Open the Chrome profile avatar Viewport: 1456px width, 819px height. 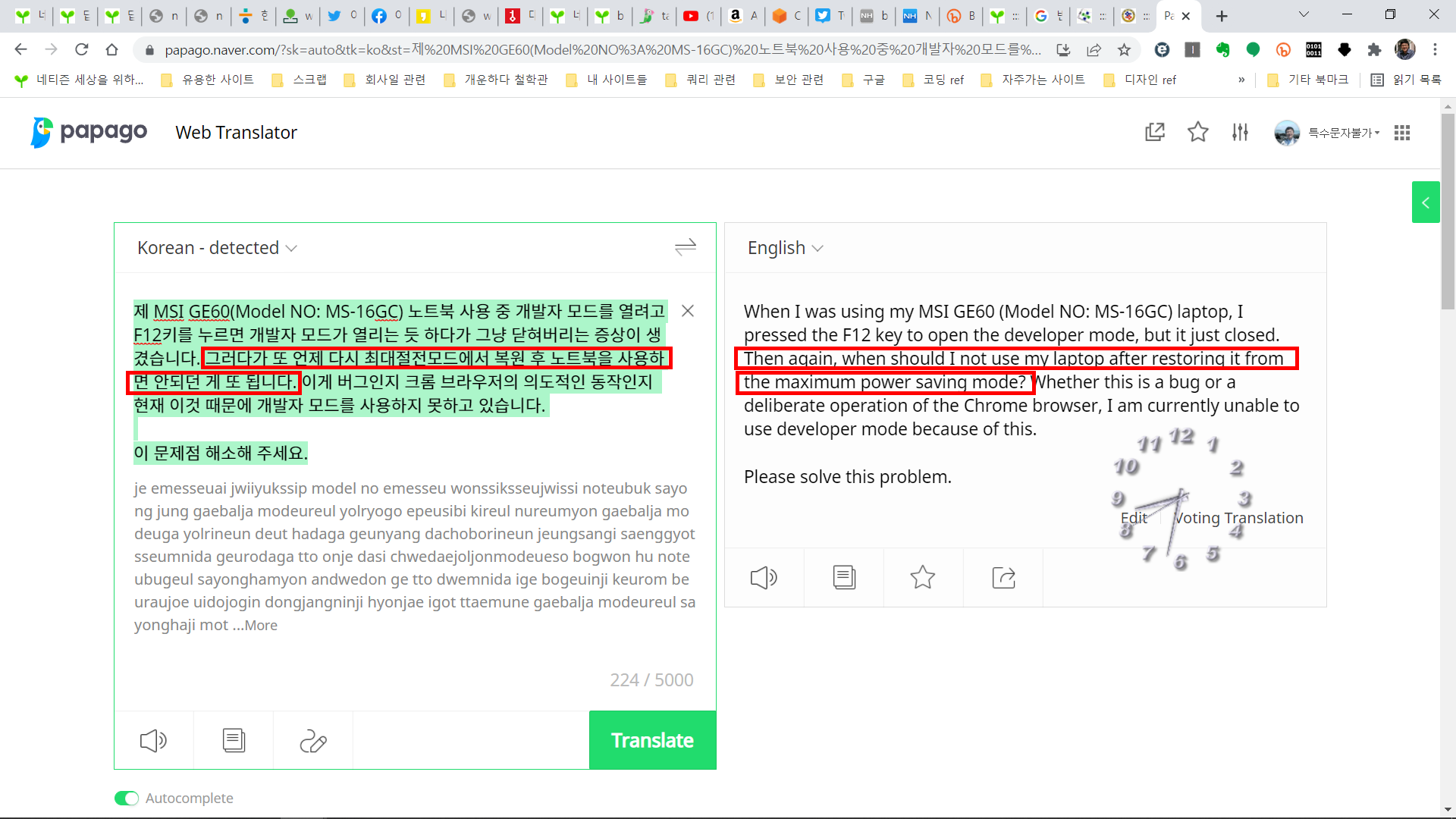(x=1405, y=50)
